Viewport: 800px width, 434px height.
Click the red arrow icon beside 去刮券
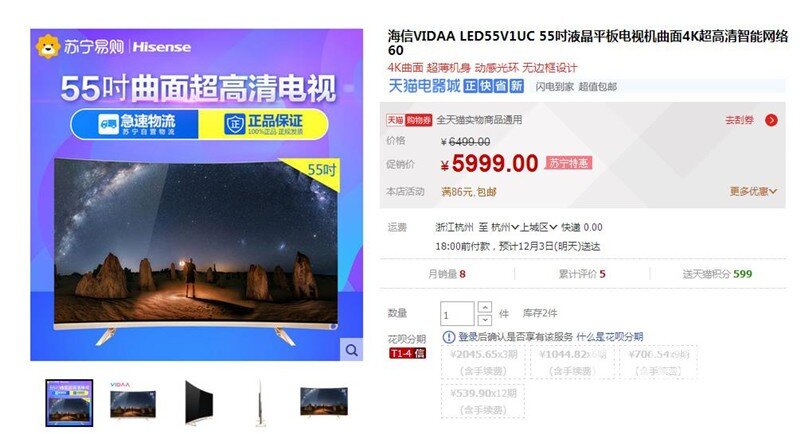click(x=771, y=120)
